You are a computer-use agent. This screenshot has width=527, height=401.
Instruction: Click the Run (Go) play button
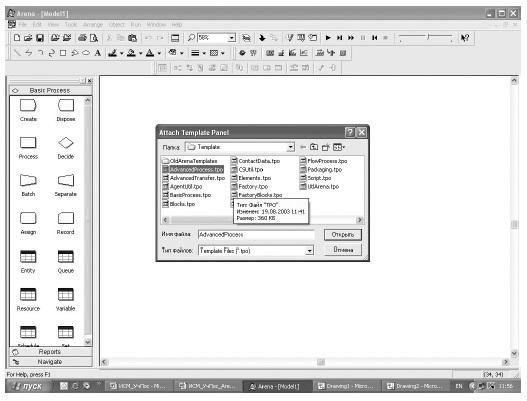coord(328,38)
